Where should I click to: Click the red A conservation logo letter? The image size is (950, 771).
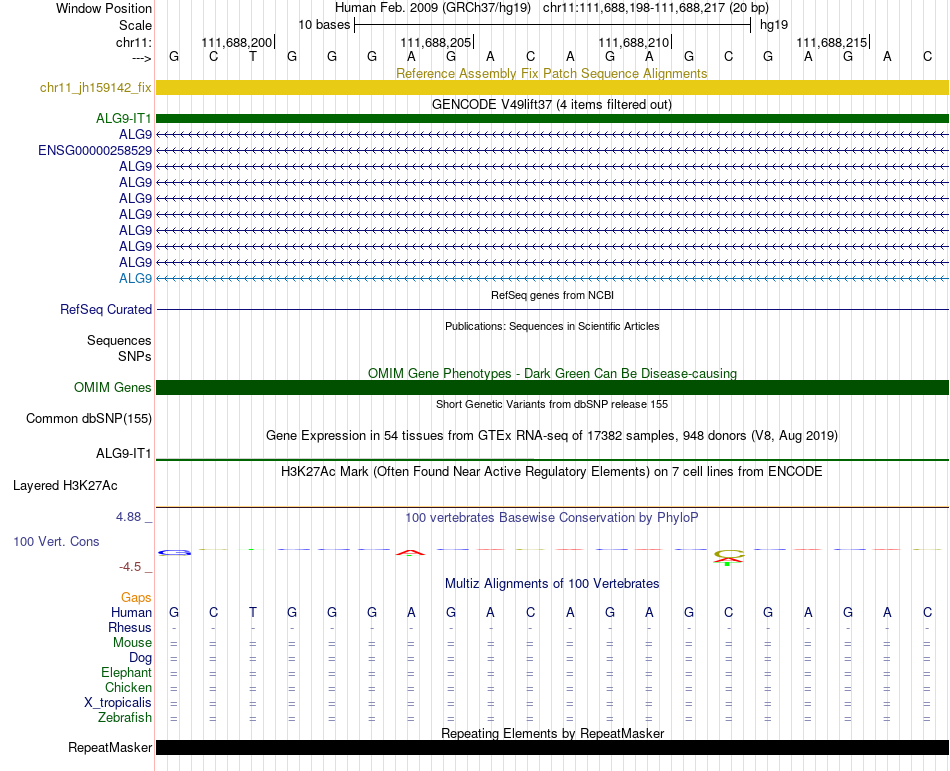click(410, 552)
